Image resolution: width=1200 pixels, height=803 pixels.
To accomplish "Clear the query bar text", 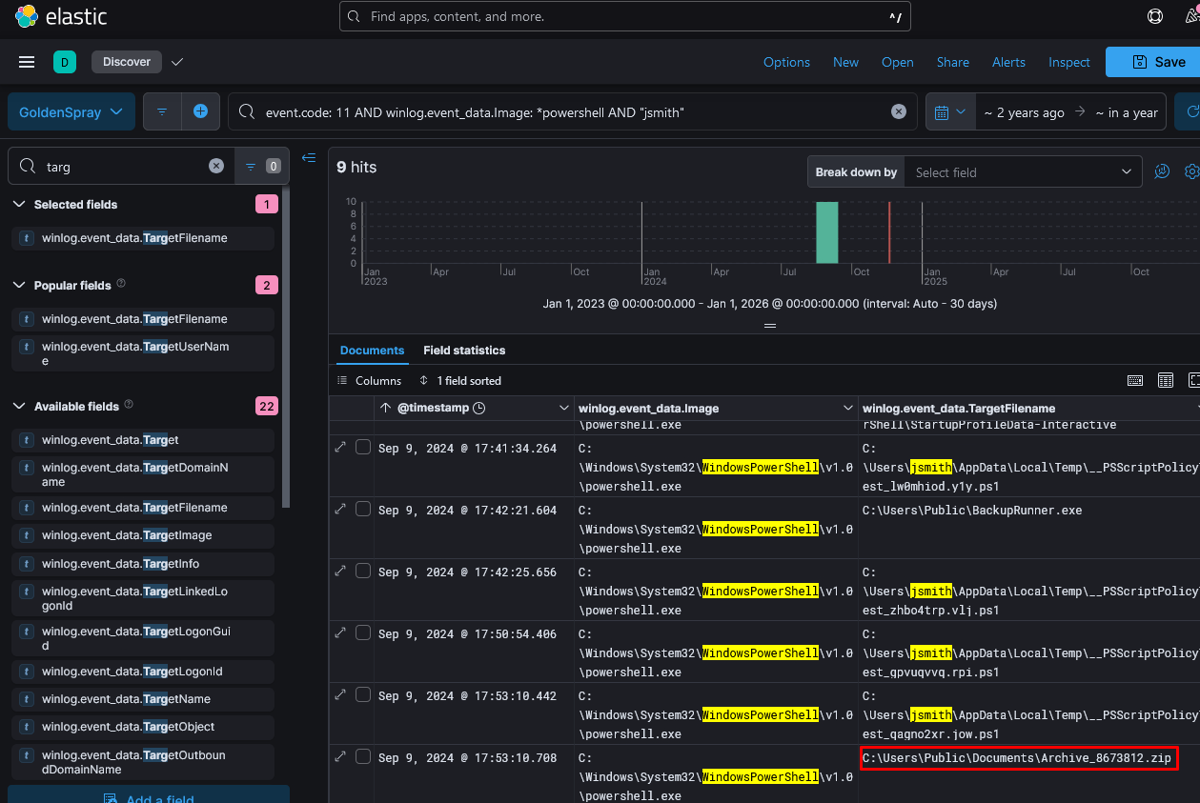I will point(898,112).
